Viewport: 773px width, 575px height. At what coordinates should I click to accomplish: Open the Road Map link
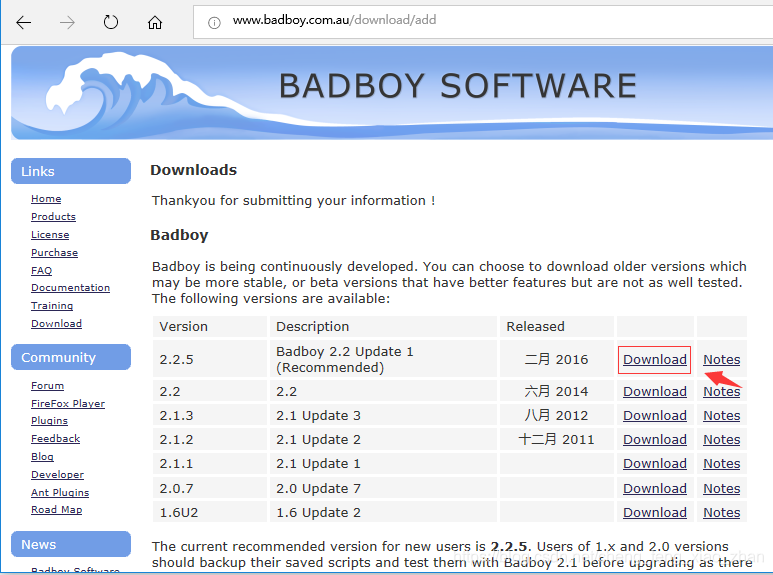point(57,509)
